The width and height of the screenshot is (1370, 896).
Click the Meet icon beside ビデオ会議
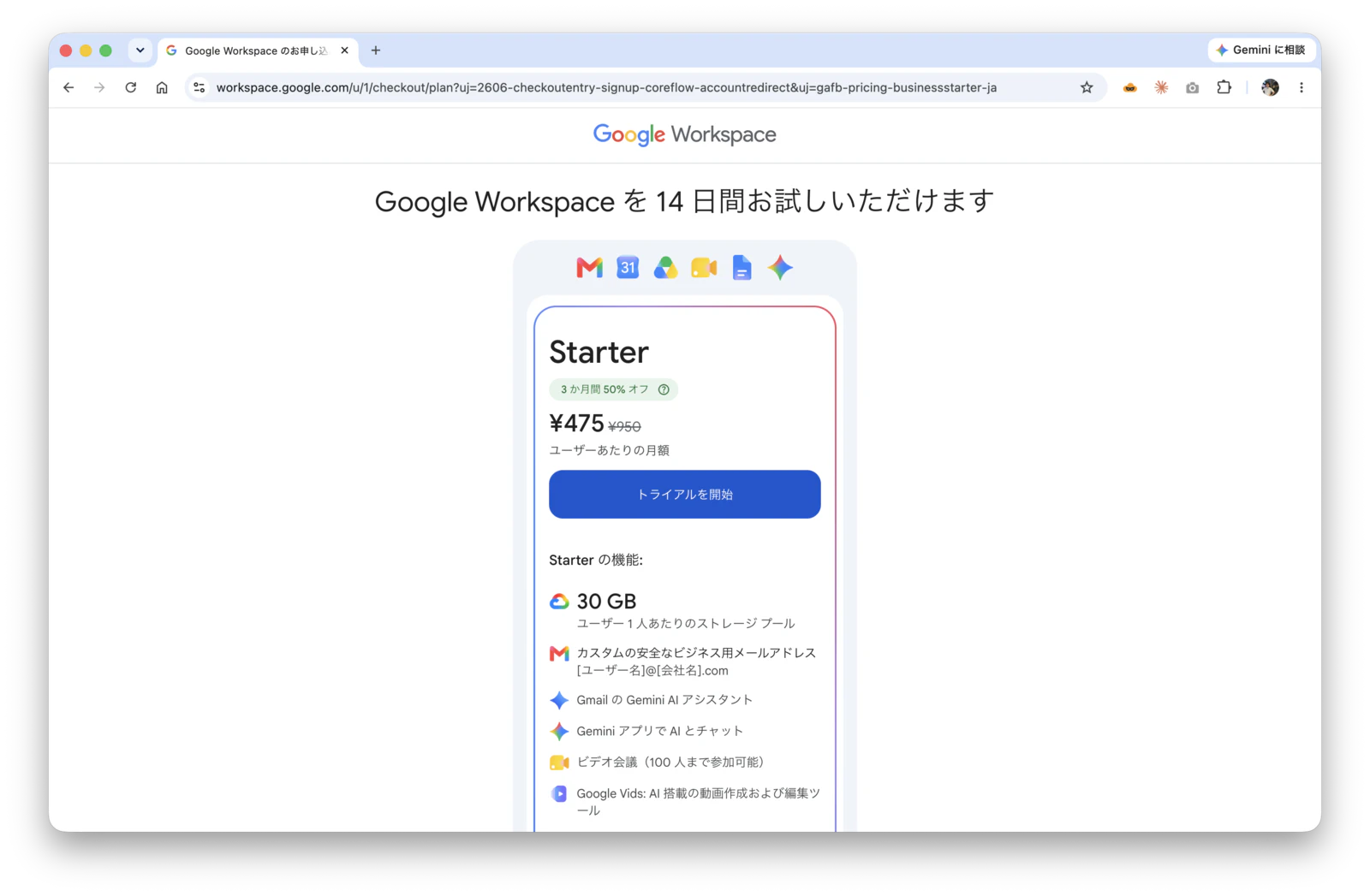(559, 762)
